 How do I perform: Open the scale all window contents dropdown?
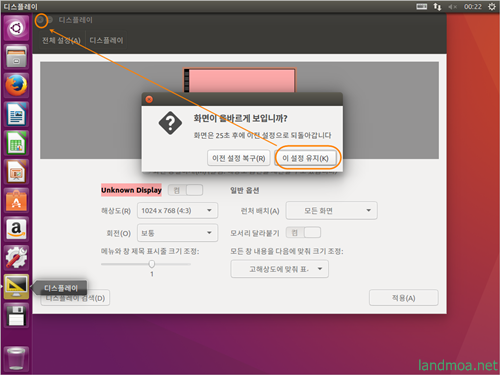(279, 269)
